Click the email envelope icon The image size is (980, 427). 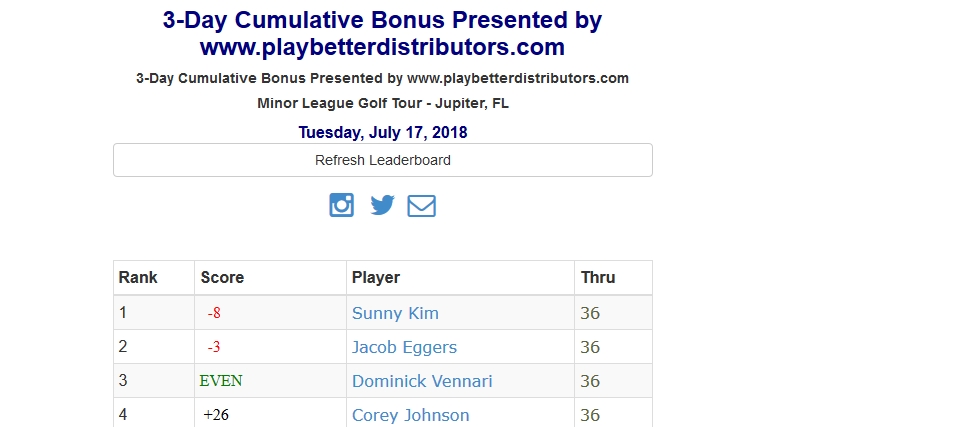(x=421, y=206)
